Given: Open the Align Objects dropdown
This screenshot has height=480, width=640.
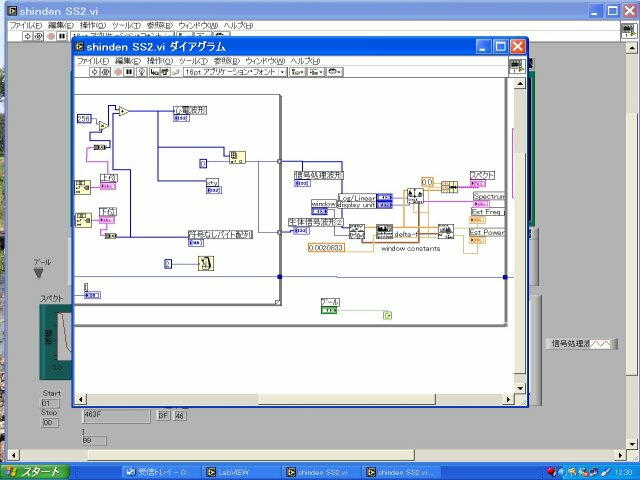Looking at the screenshot, I should [x=297, y=72].
